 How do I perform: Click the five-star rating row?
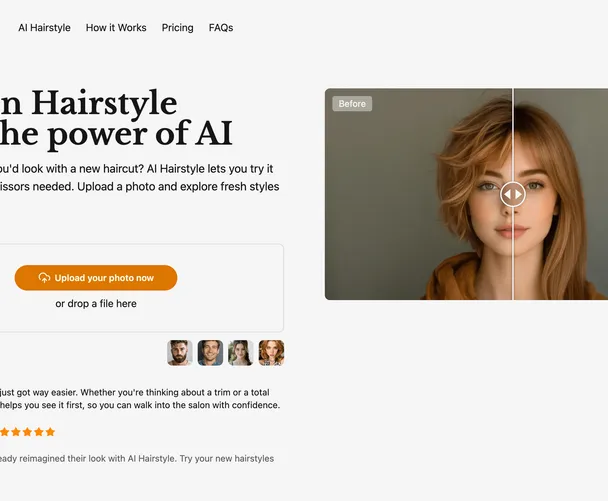27,432
